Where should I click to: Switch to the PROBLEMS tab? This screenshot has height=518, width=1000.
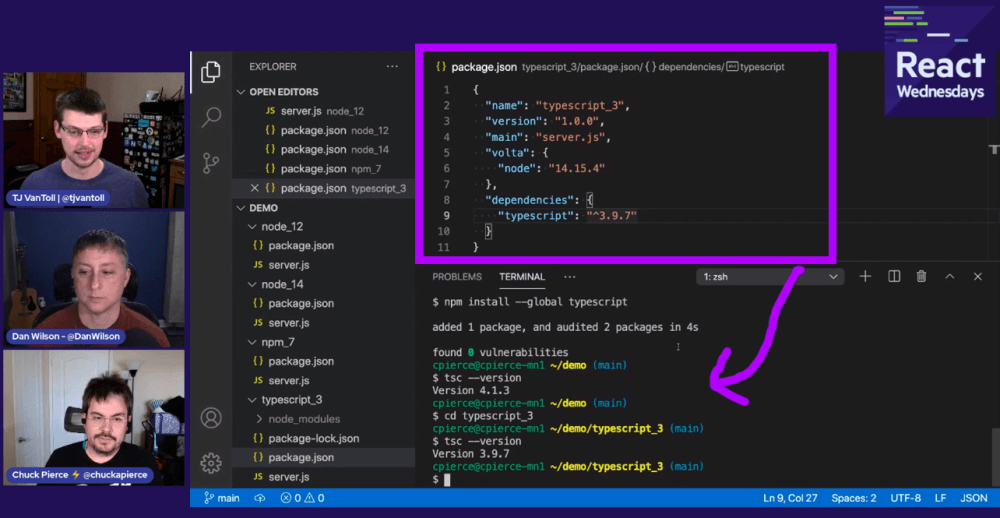tap(457, 277)
